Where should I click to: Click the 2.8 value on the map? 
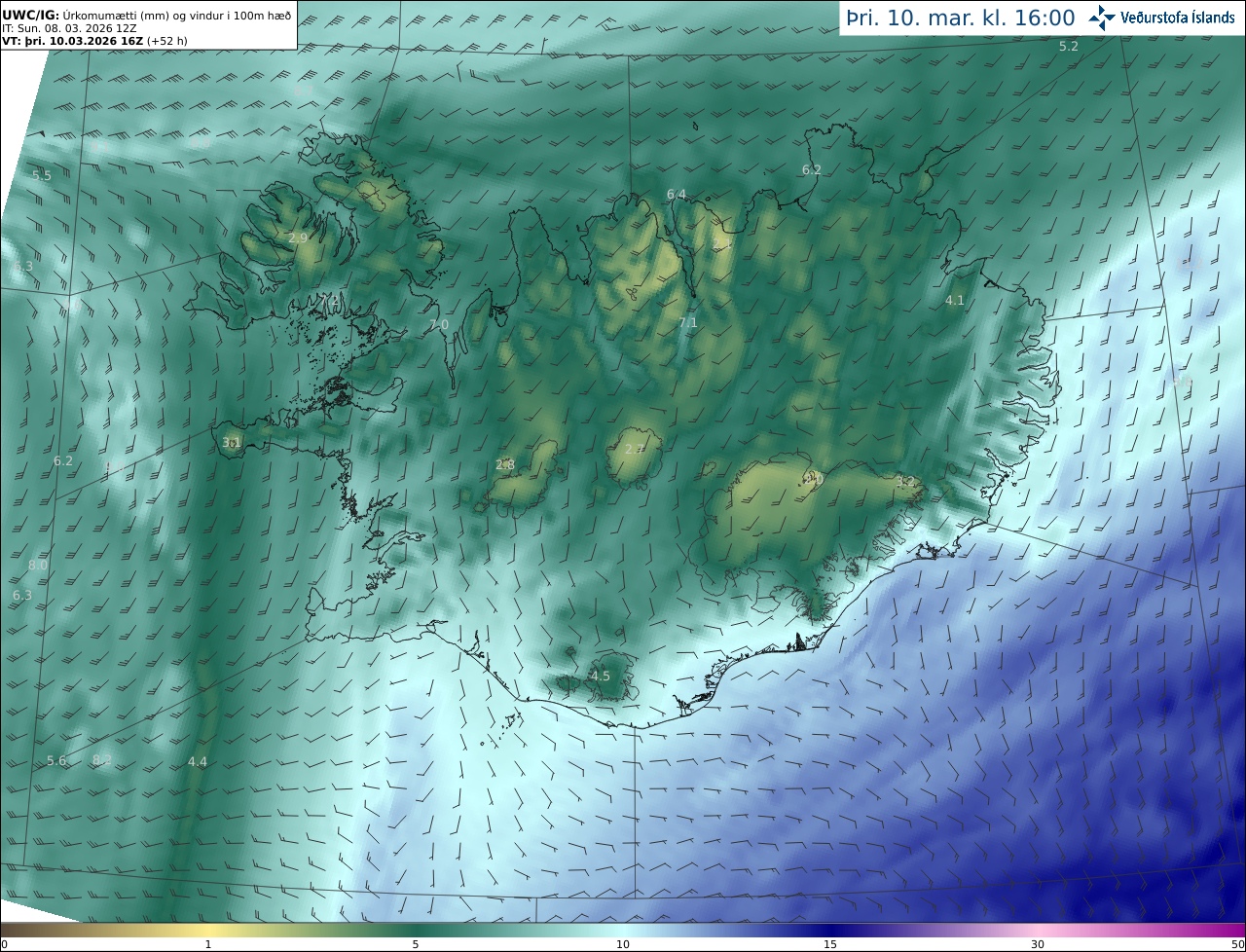(x=505, y=464)
